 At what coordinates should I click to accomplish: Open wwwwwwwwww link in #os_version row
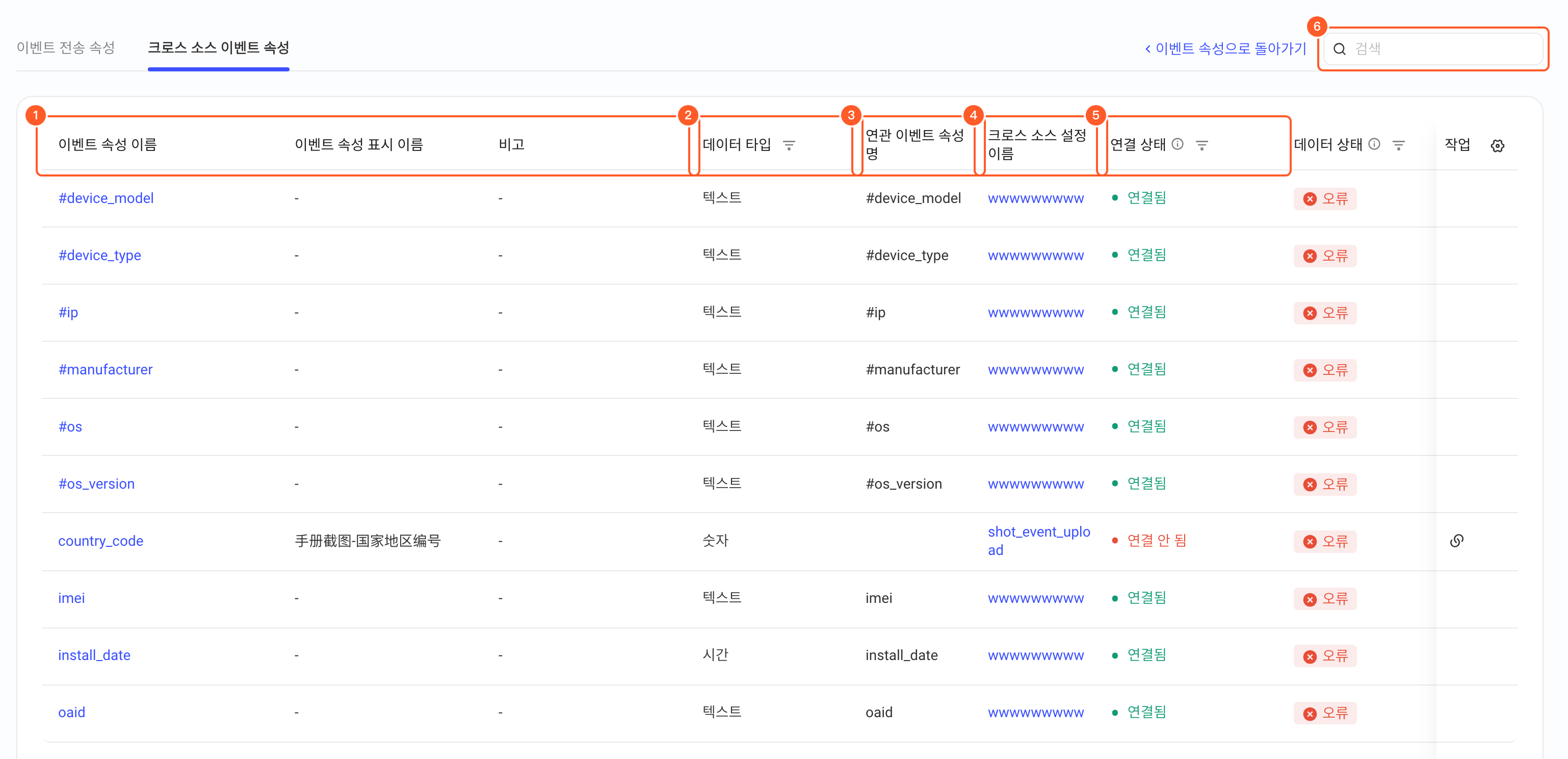[x=1035, y=484]
